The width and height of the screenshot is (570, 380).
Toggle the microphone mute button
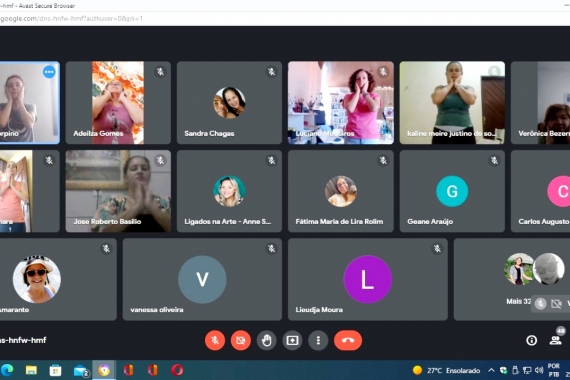215,340
